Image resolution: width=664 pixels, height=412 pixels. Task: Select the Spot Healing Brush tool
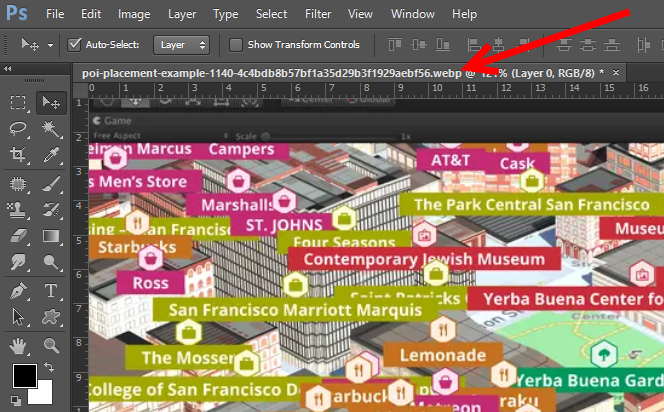(x=18, y=184)
